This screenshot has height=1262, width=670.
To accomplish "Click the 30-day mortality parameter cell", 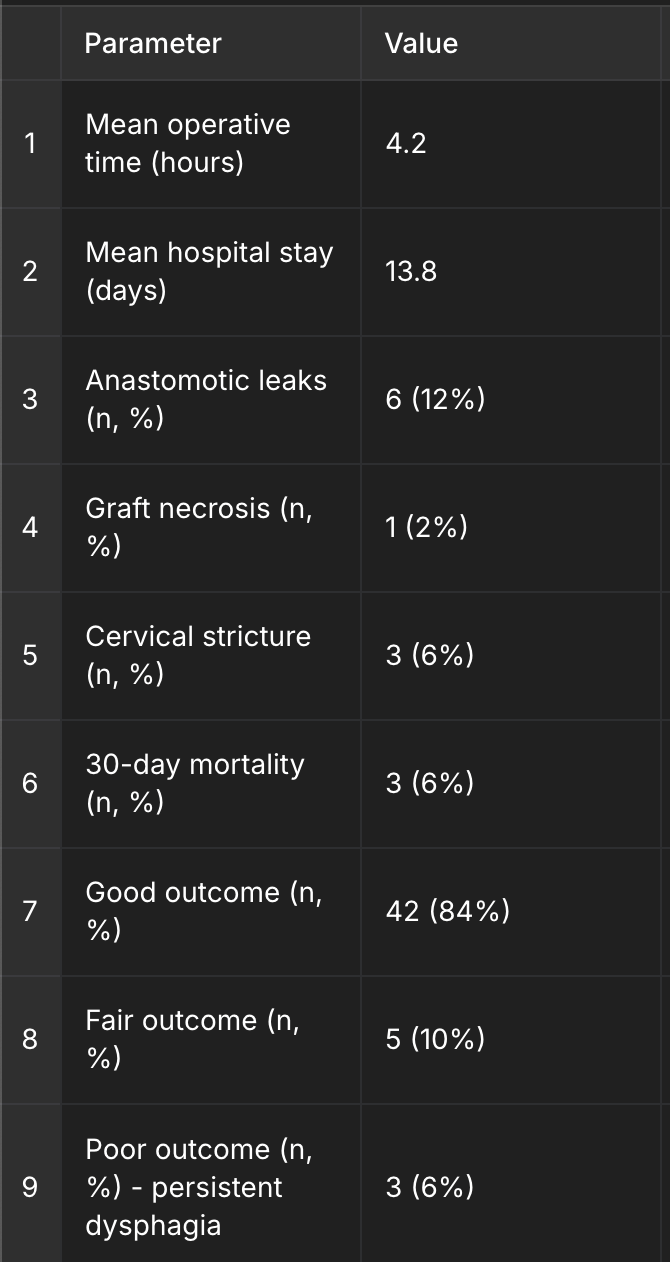I will tap(195, 783).
